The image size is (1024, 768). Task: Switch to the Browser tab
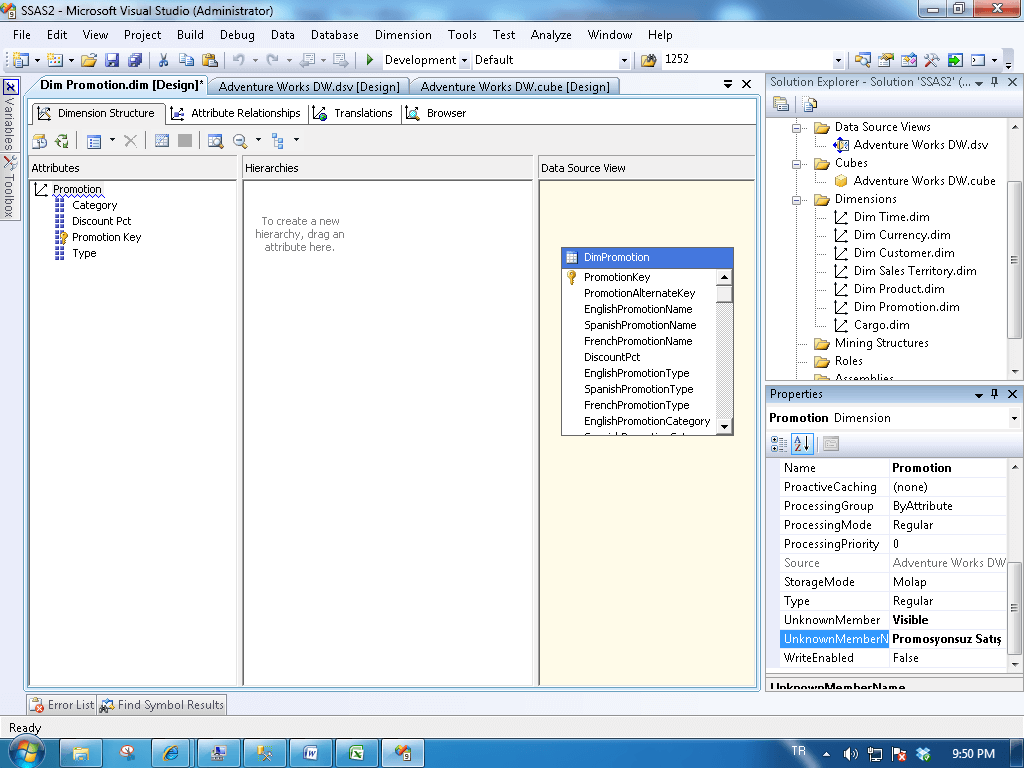436,113
